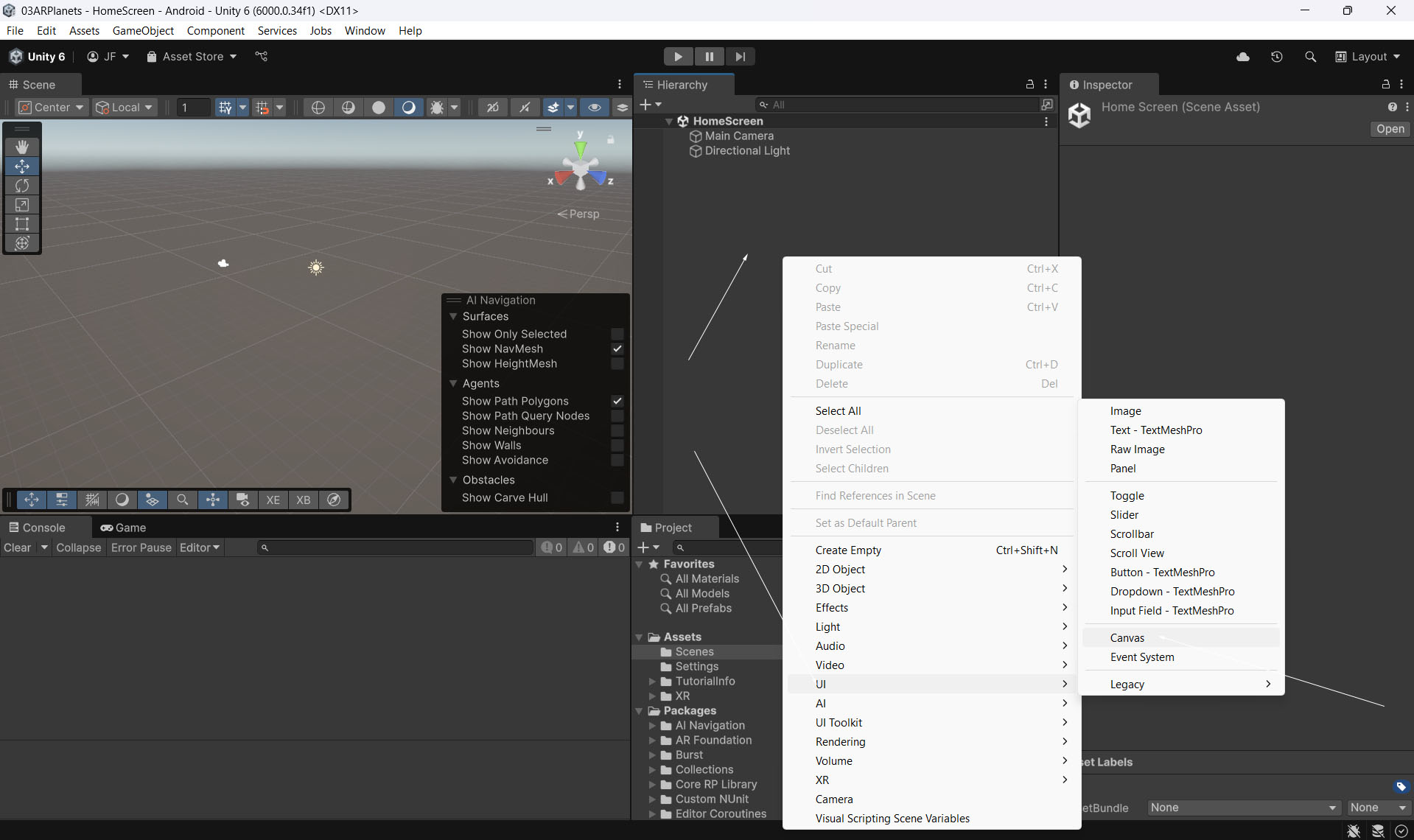
Task: Enable Show Only Selected checkbox
Action: [x=617, y=335]
